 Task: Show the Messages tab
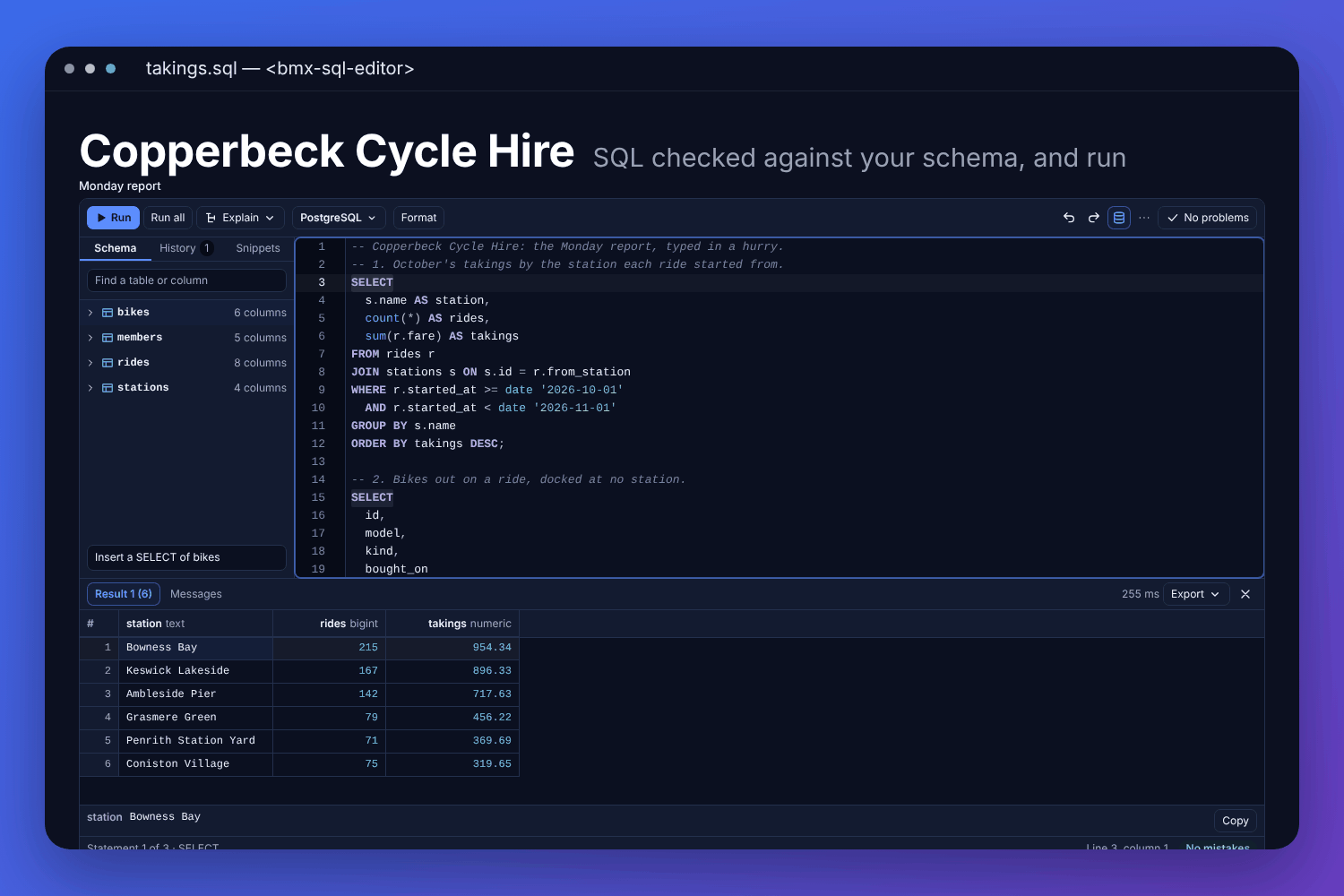pos(196,594)
